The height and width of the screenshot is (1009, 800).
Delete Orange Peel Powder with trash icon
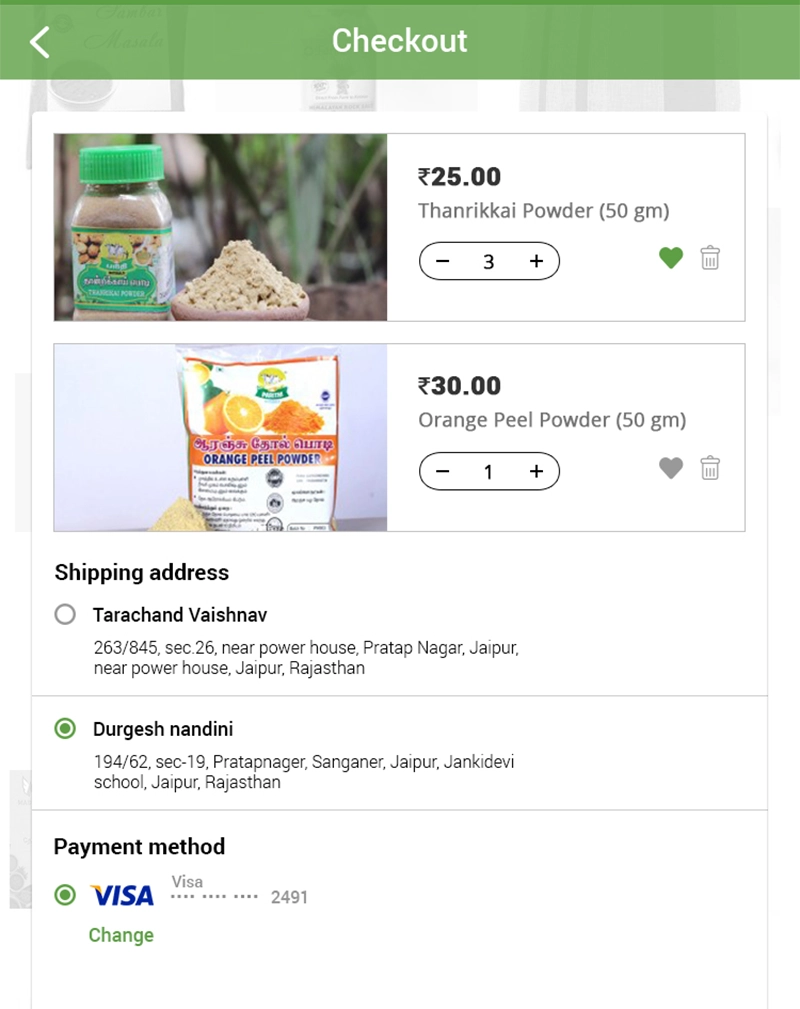click(710, 468)
